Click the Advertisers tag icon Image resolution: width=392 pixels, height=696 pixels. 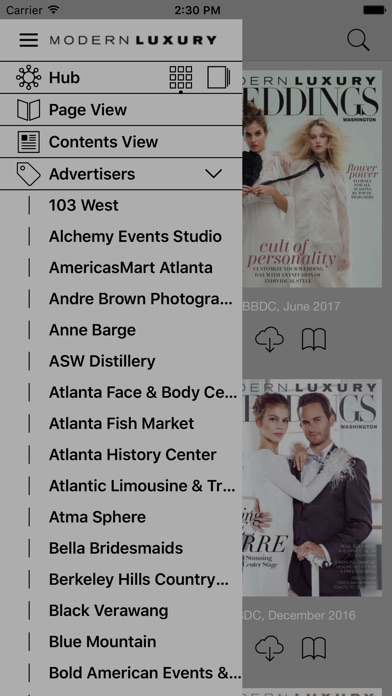pyautogui.click(x=28, y=174)
